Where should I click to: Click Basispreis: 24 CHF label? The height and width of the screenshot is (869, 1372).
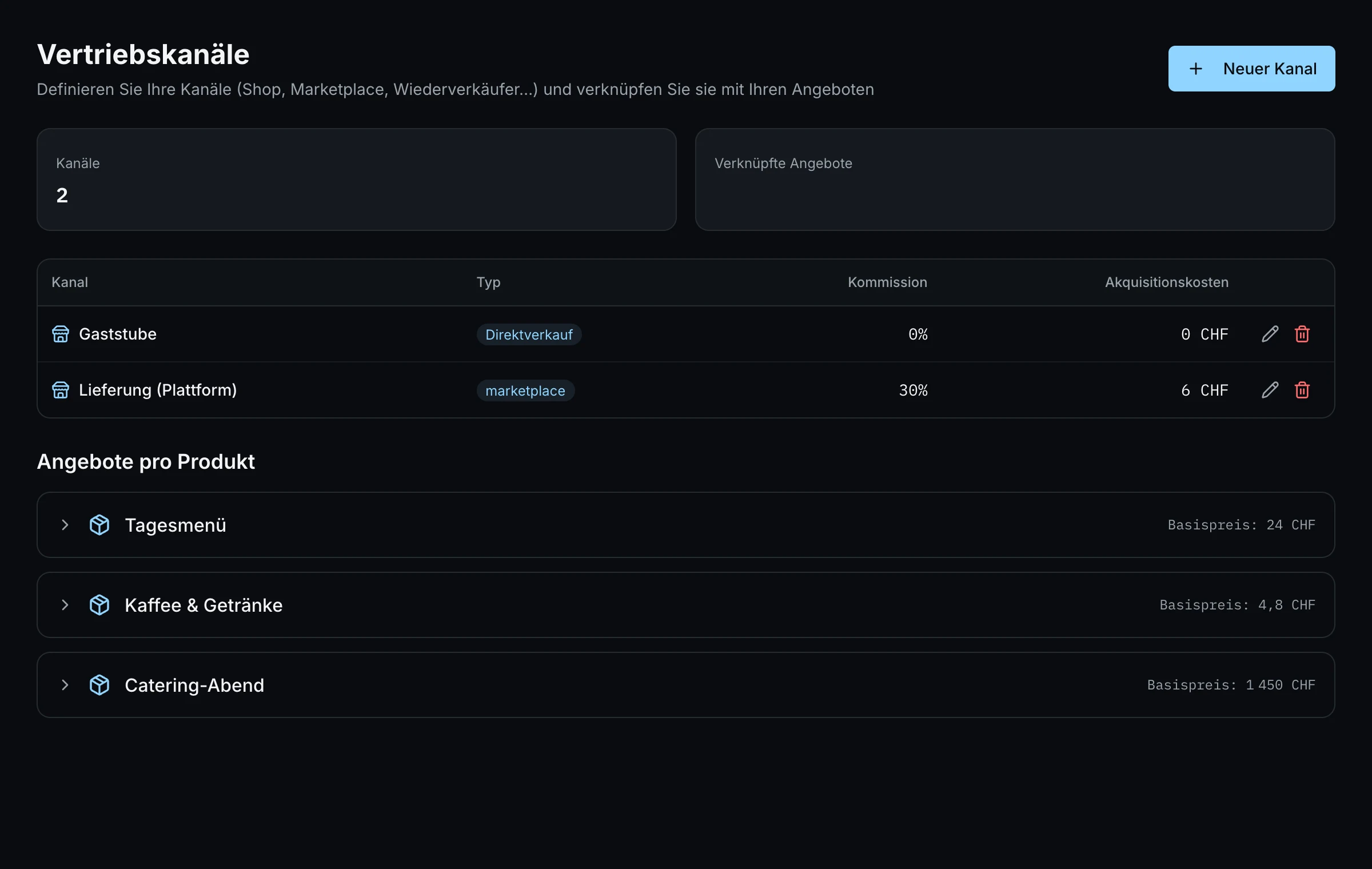point(1241,525)
